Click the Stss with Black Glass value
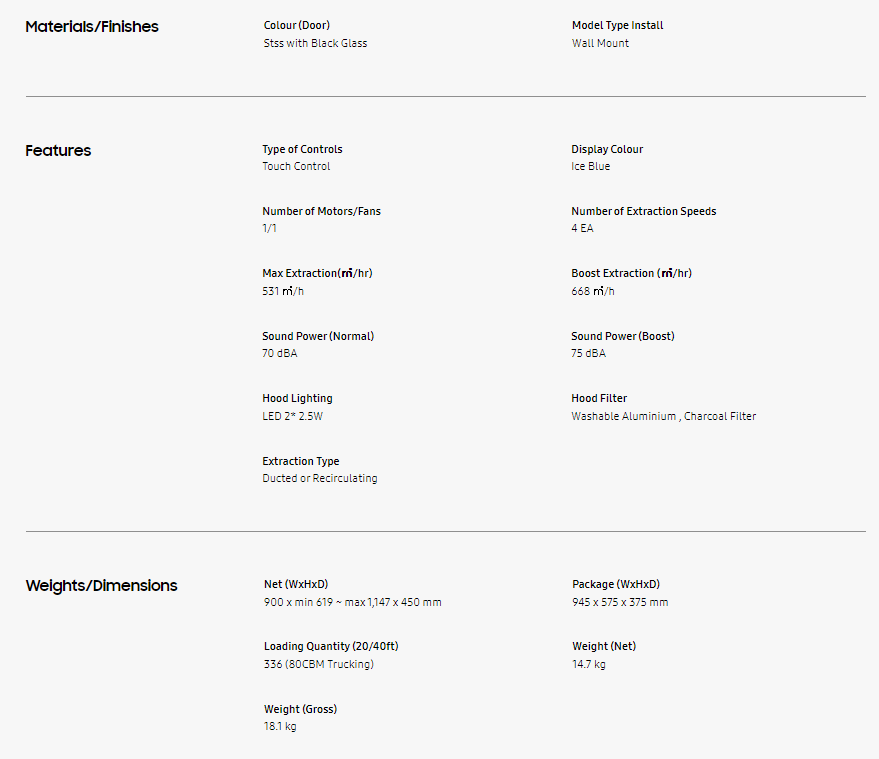The width and height of the screenshot is (879, 759). pyautogui.click(x=315, y=43)
